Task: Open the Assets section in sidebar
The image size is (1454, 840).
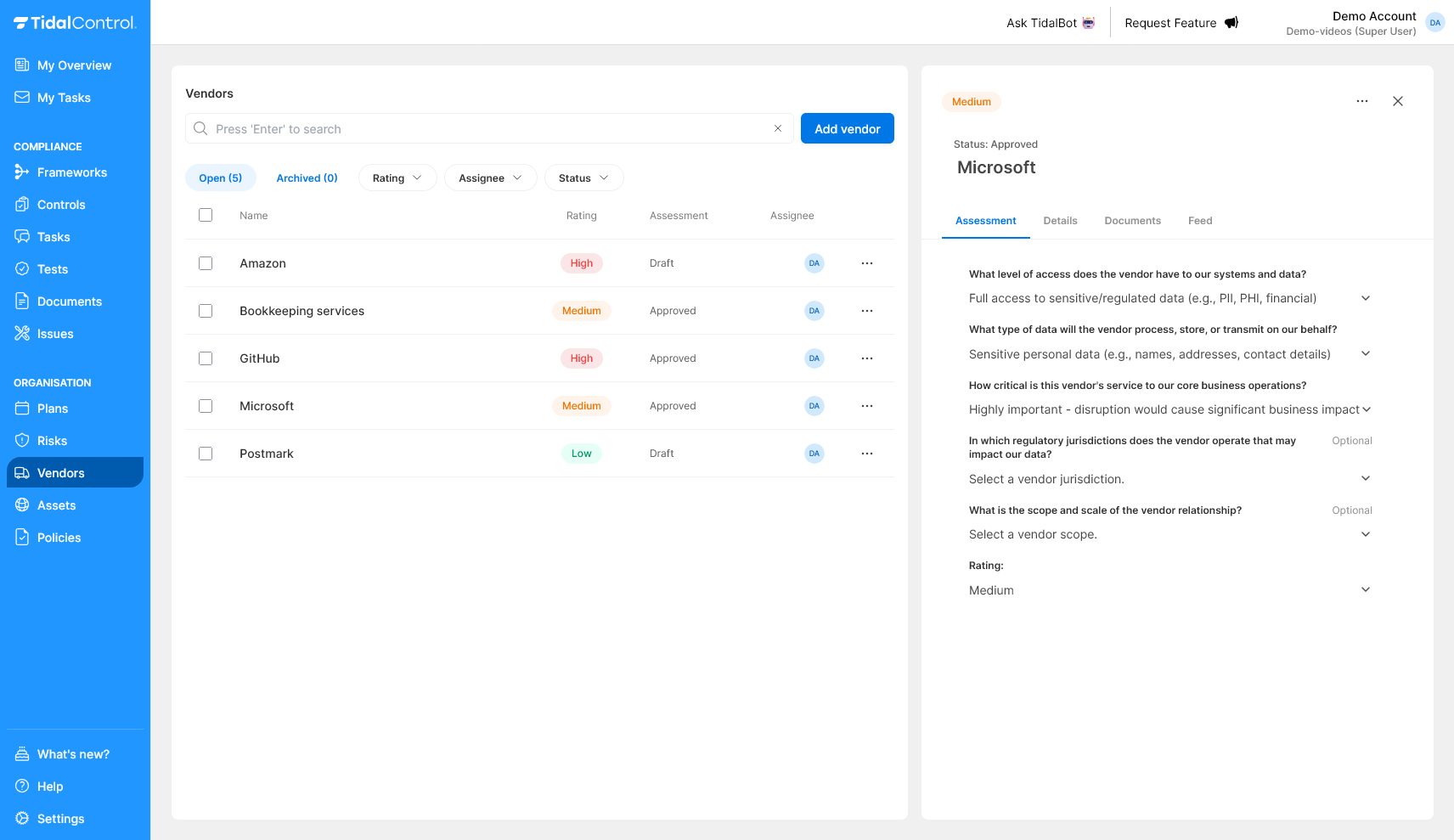Action: [57, 505]
